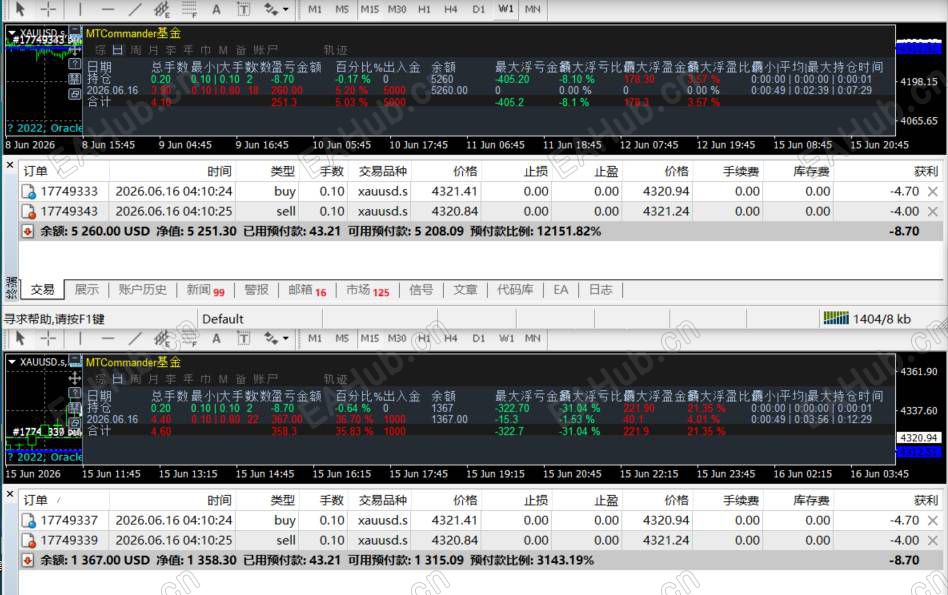
Task: Grab the move-arrows icon on lower MTCommander panel
Action: click(75, 378)
